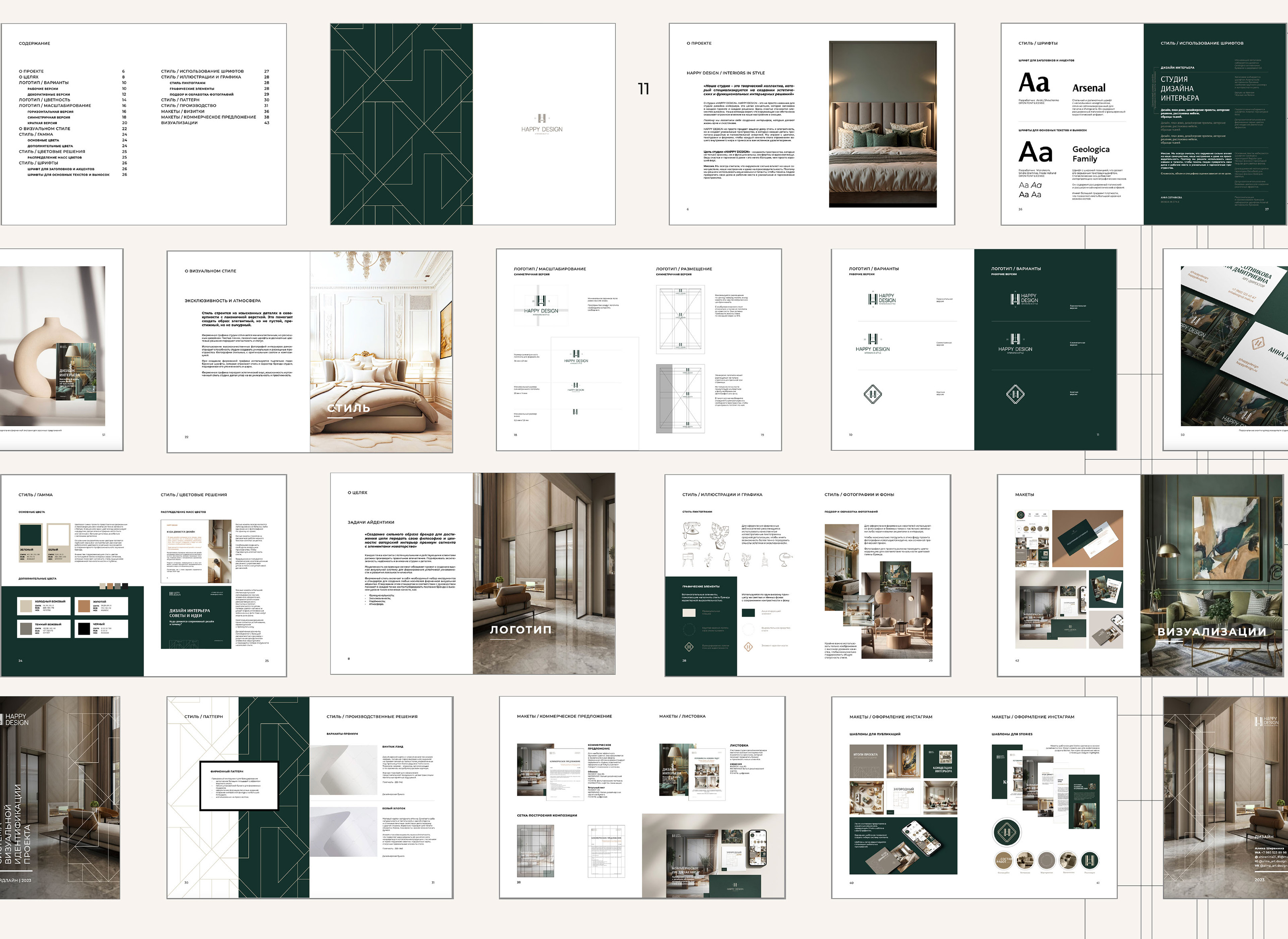
Task: Click the diamond short-version logo on white
Action: (873, 394)
